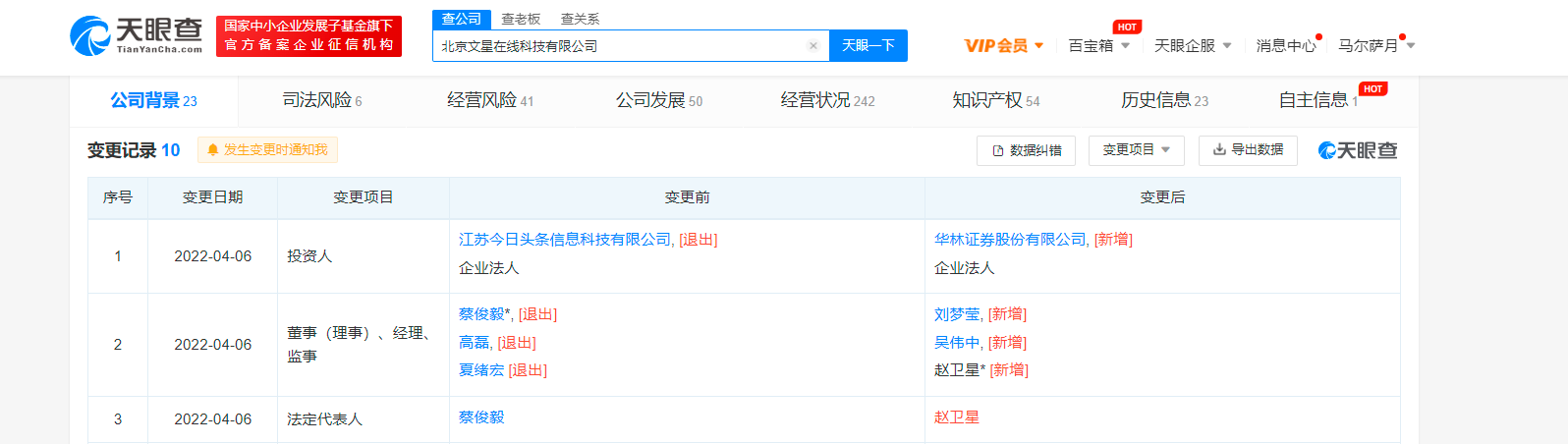
Task: Open 刘梦莹 person link
Action: 957,314
